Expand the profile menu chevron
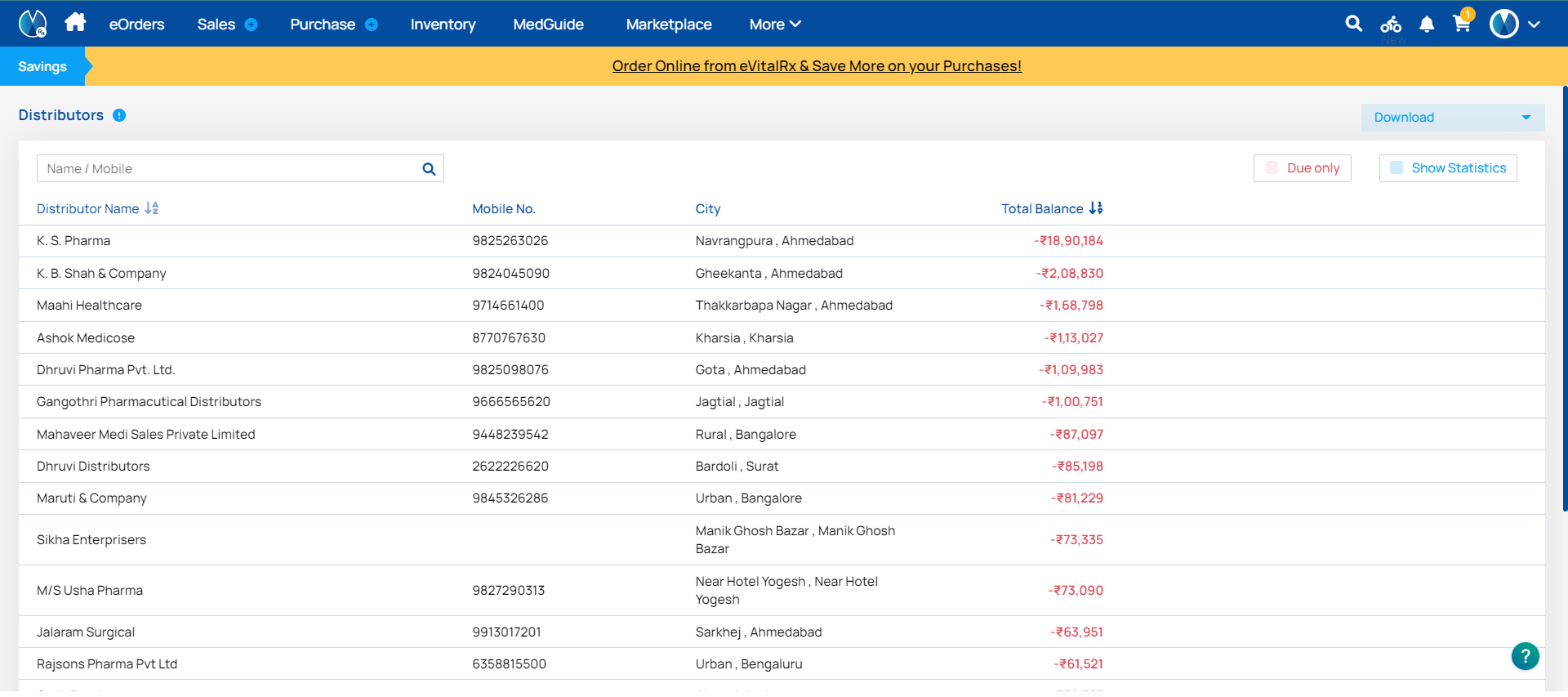This screenshot has width=1568, height=697. tap(1534, 25)
